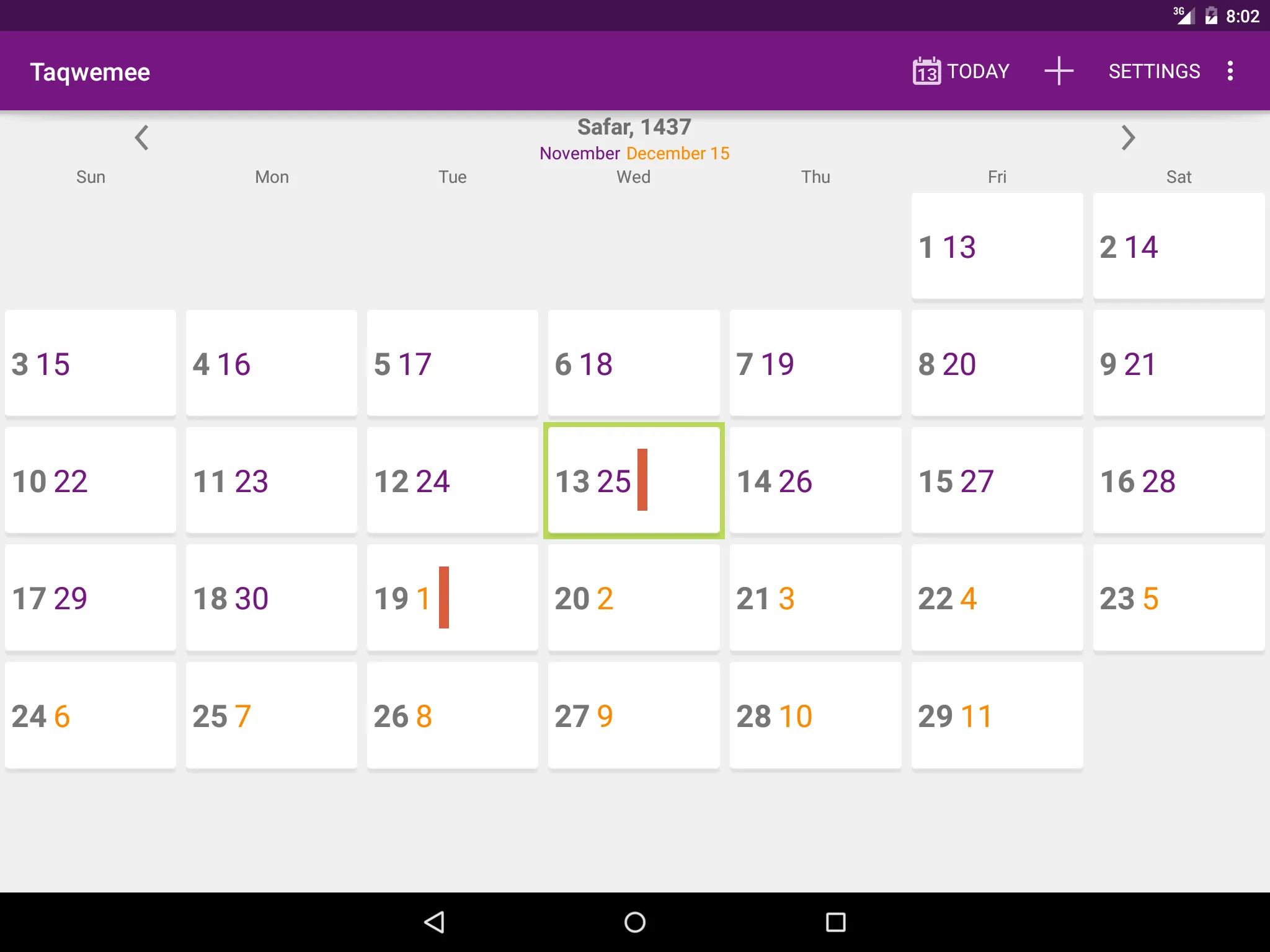Go to previous month with left chevron

(x=142, y=138)
